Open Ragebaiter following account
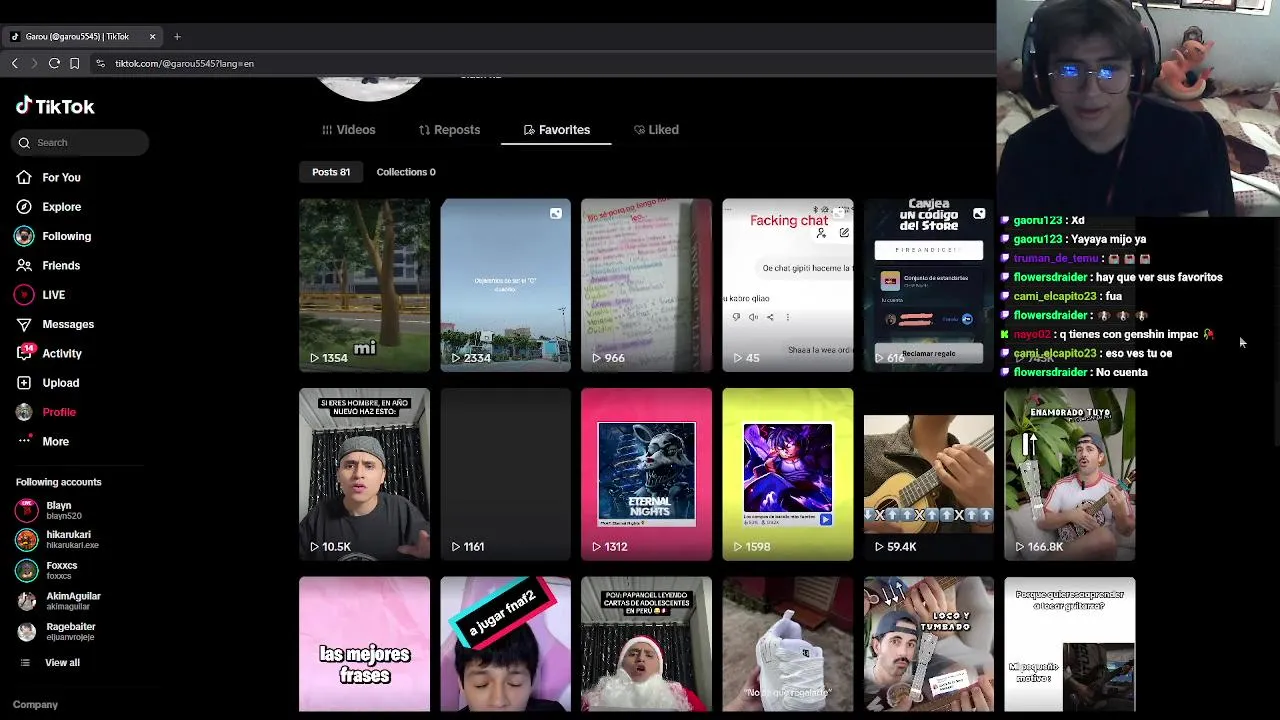1280x720 pixels. point(58,632)
